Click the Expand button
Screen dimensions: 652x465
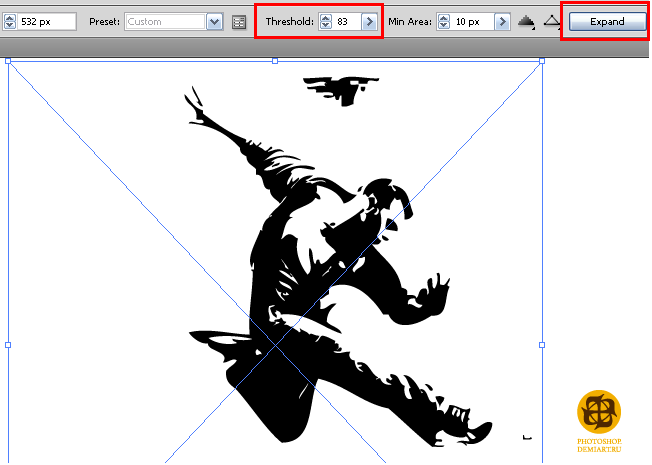tap(607, 22)
